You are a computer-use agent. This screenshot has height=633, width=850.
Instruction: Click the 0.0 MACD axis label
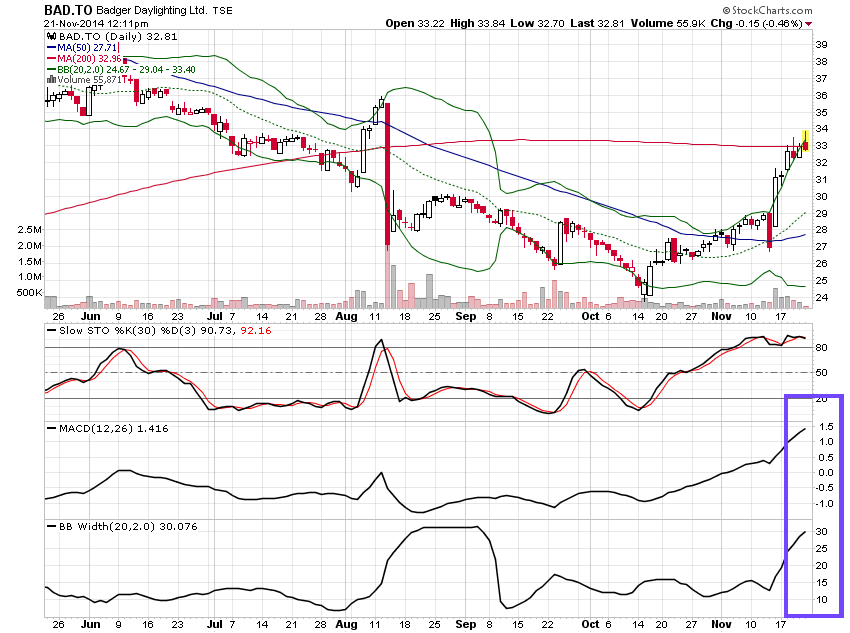click(x=826, y=473)
